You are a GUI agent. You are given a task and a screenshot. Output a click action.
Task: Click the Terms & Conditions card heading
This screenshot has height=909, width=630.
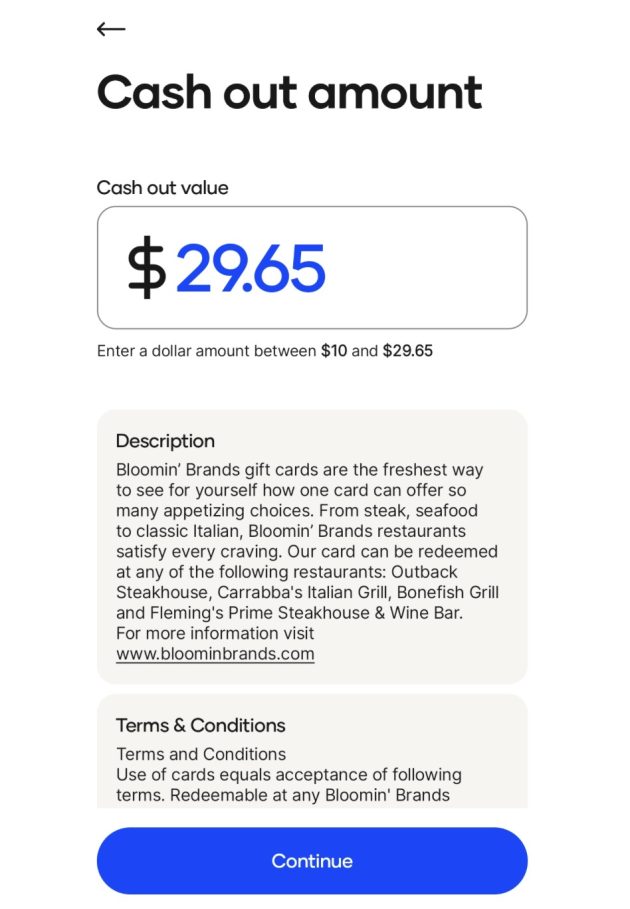pos(200,725)
